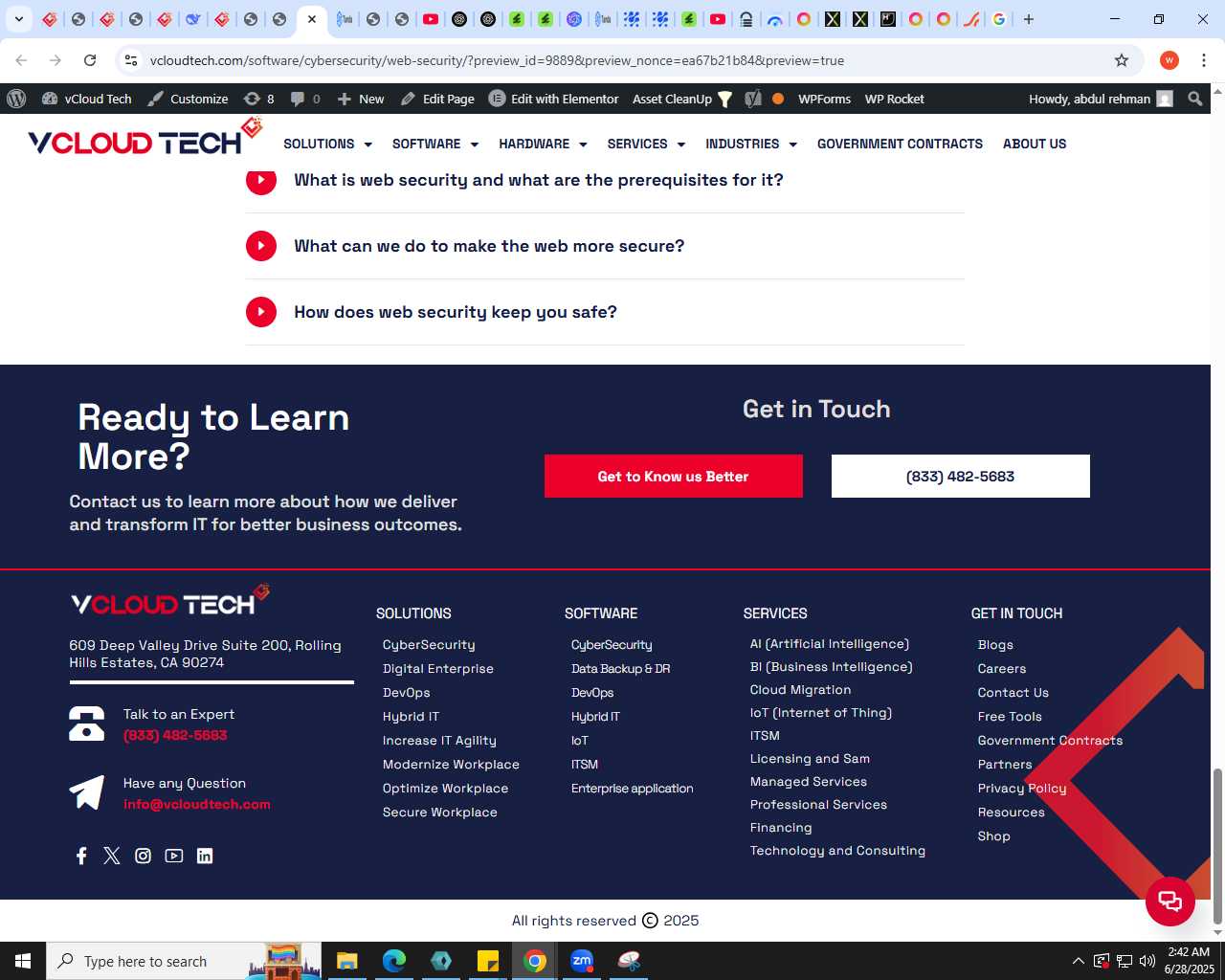The height and width of the screenshot is (980, 1225).
Task: Go back with the browser back arrow
Action: [21, 60]
